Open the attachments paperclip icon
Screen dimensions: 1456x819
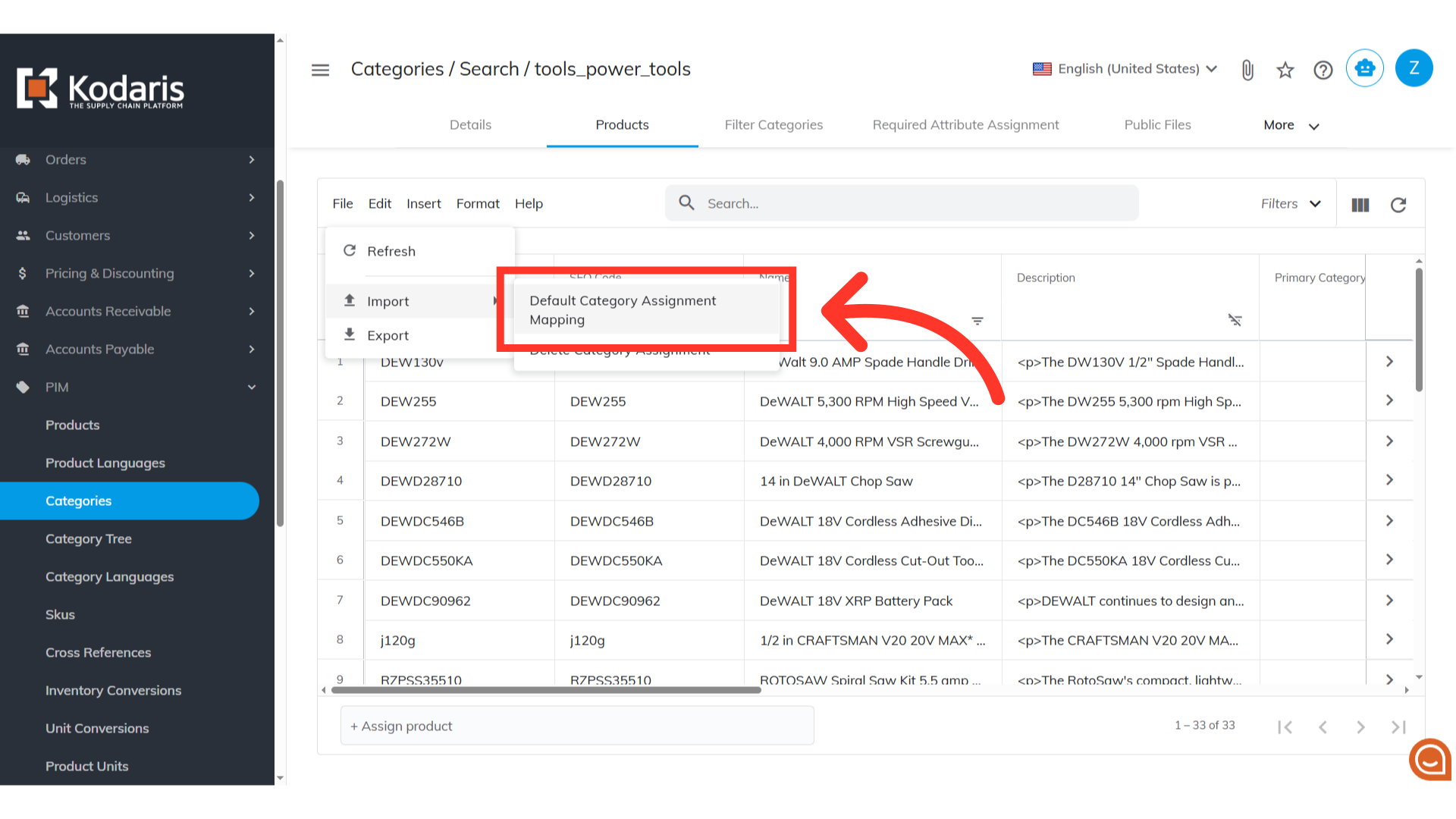coord(1247,70)
